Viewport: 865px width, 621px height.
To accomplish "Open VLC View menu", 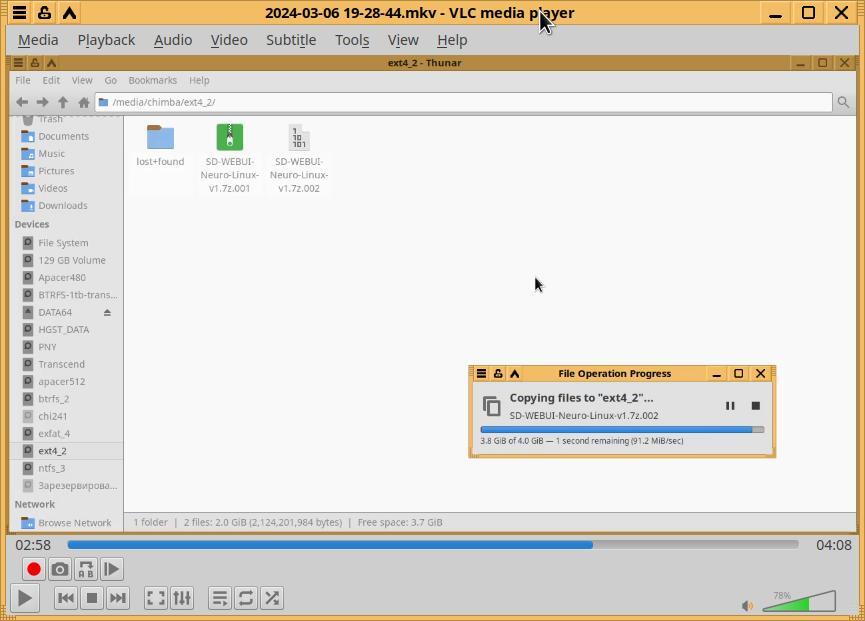I will pos(403,40).
